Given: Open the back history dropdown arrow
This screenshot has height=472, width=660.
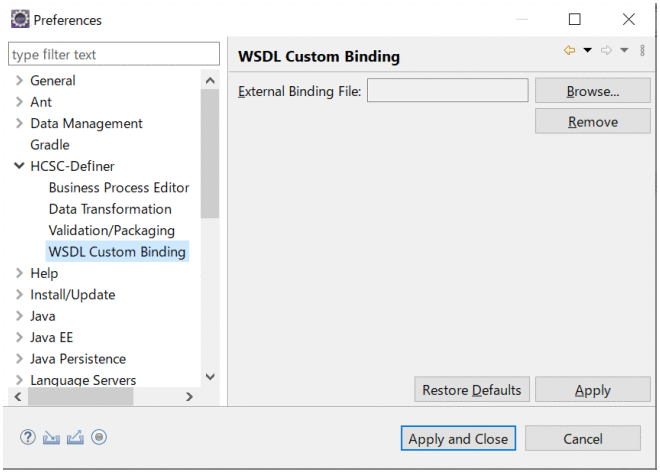Looking at the screenshot, I should coord(588,51).
